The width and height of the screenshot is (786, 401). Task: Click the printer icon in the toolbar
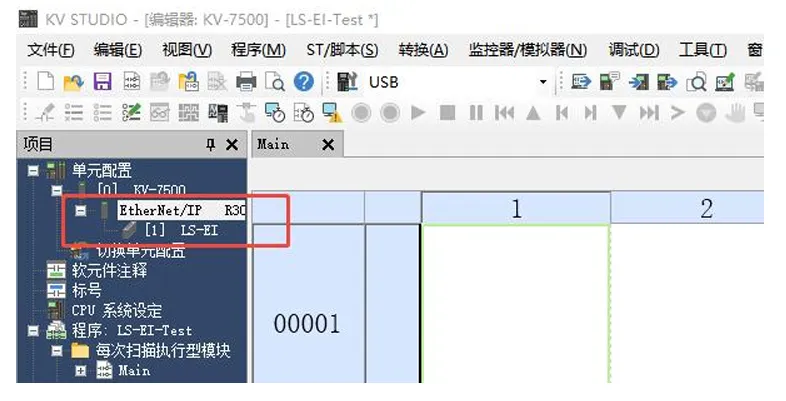point(246,82)
